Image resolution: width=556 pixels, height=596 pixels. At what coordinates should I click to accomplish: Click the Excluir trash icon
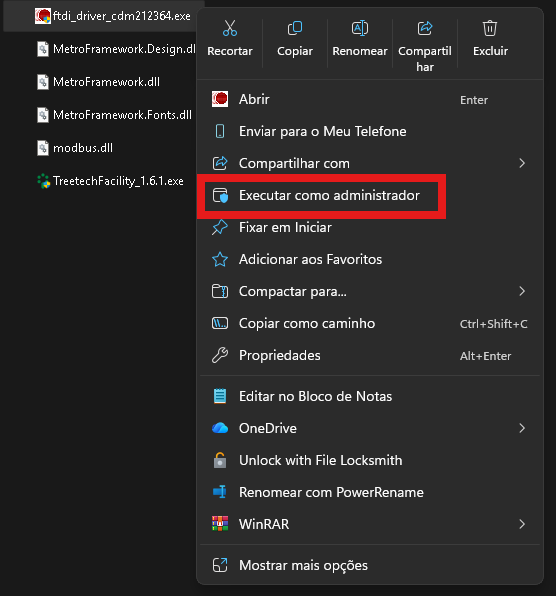coord(490,28)
